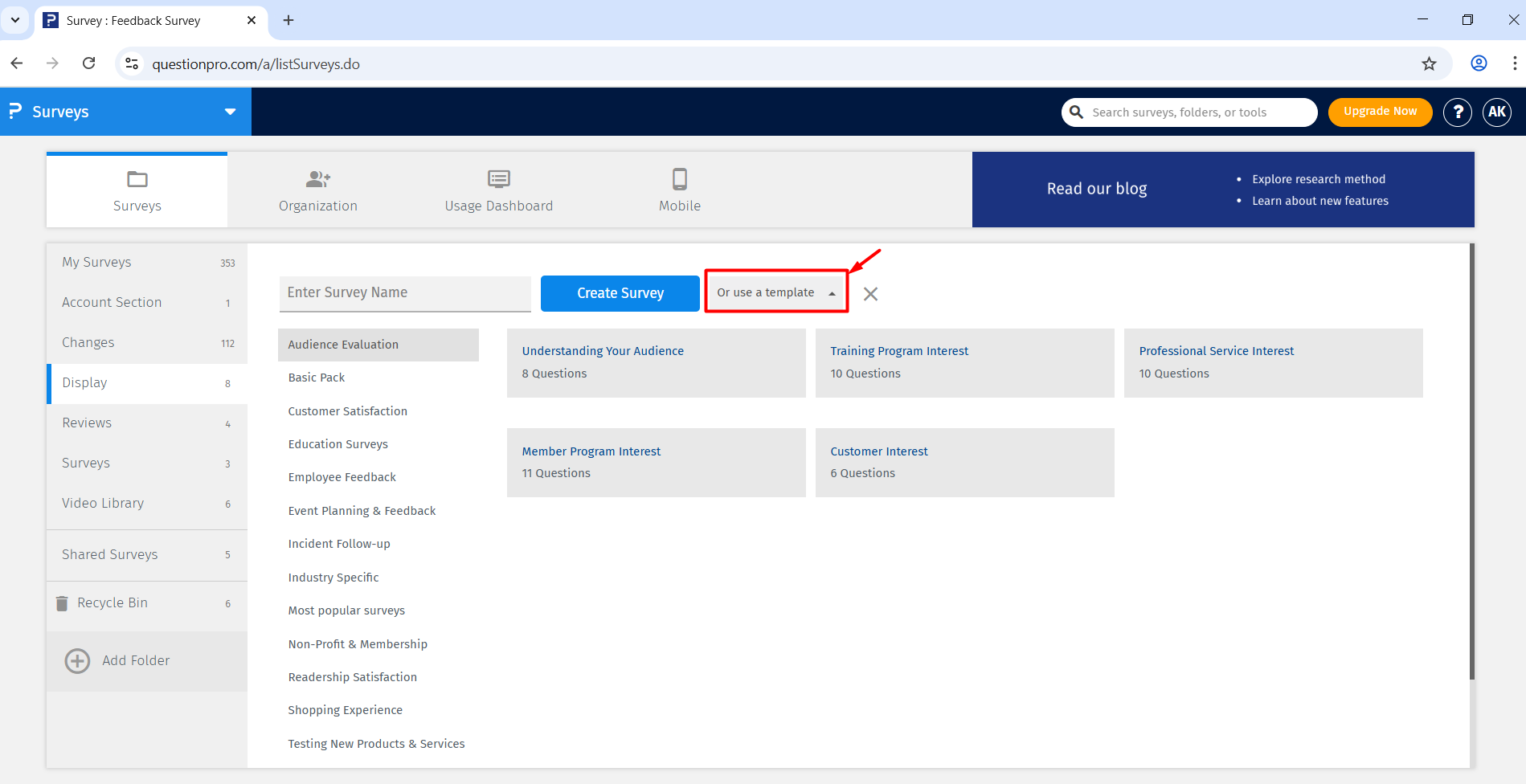Click in the Enter Survey Name field

[x=405, y=293]
